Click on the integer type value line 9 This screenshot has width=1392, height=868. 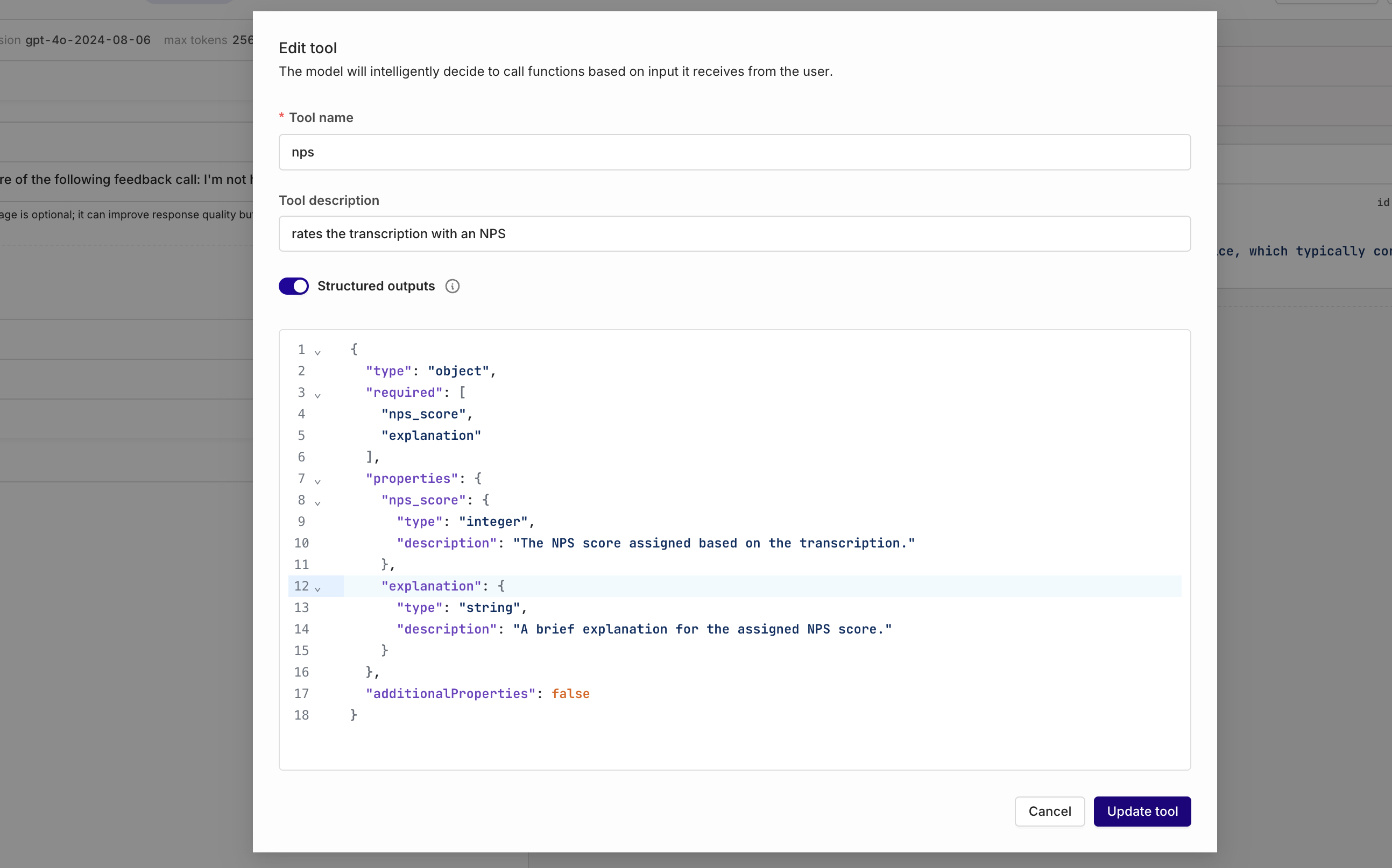click(x=464, y=521)
